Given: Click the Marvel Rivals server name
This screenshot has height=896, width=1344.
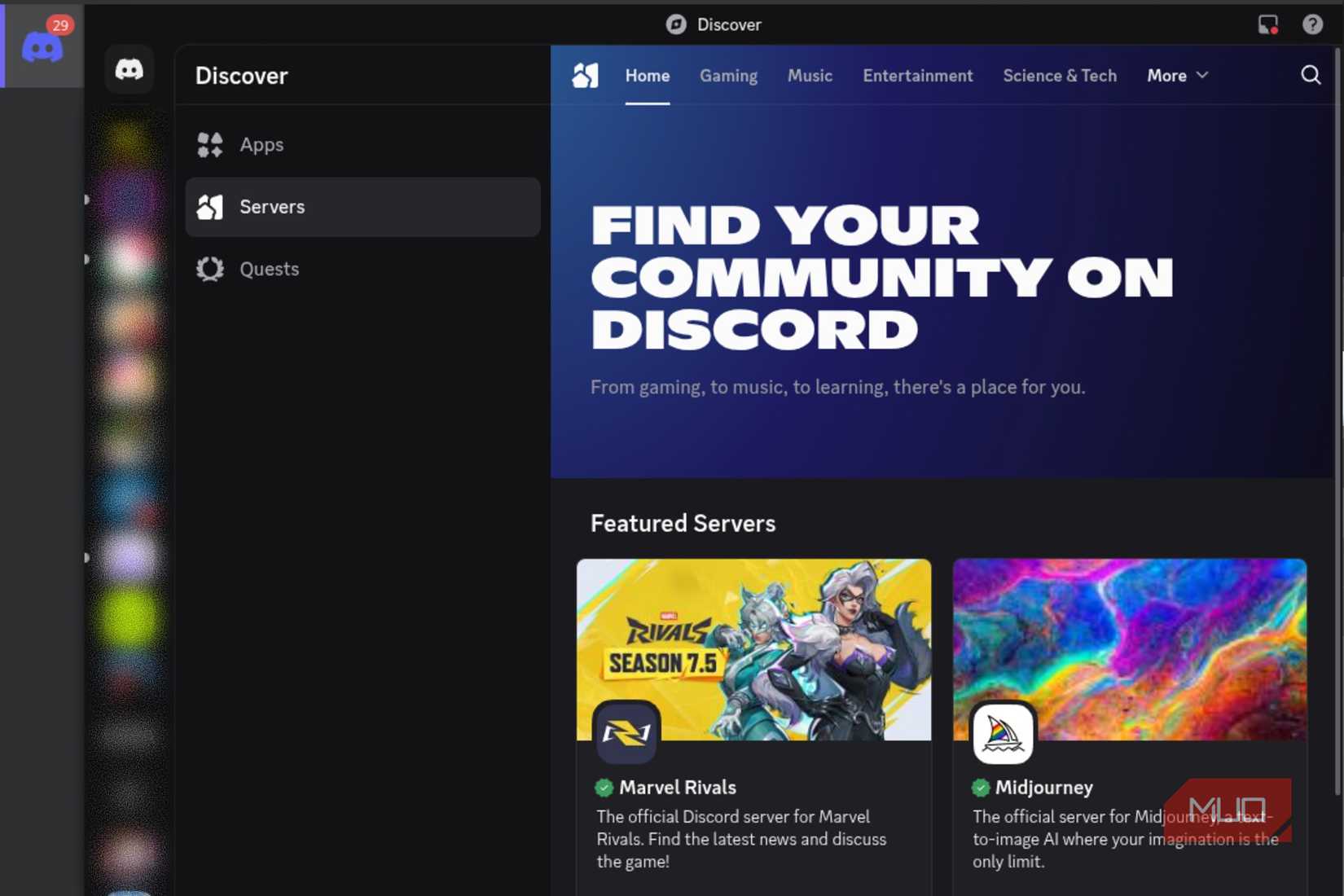Looking at the screenshot, I should point(678,788).
